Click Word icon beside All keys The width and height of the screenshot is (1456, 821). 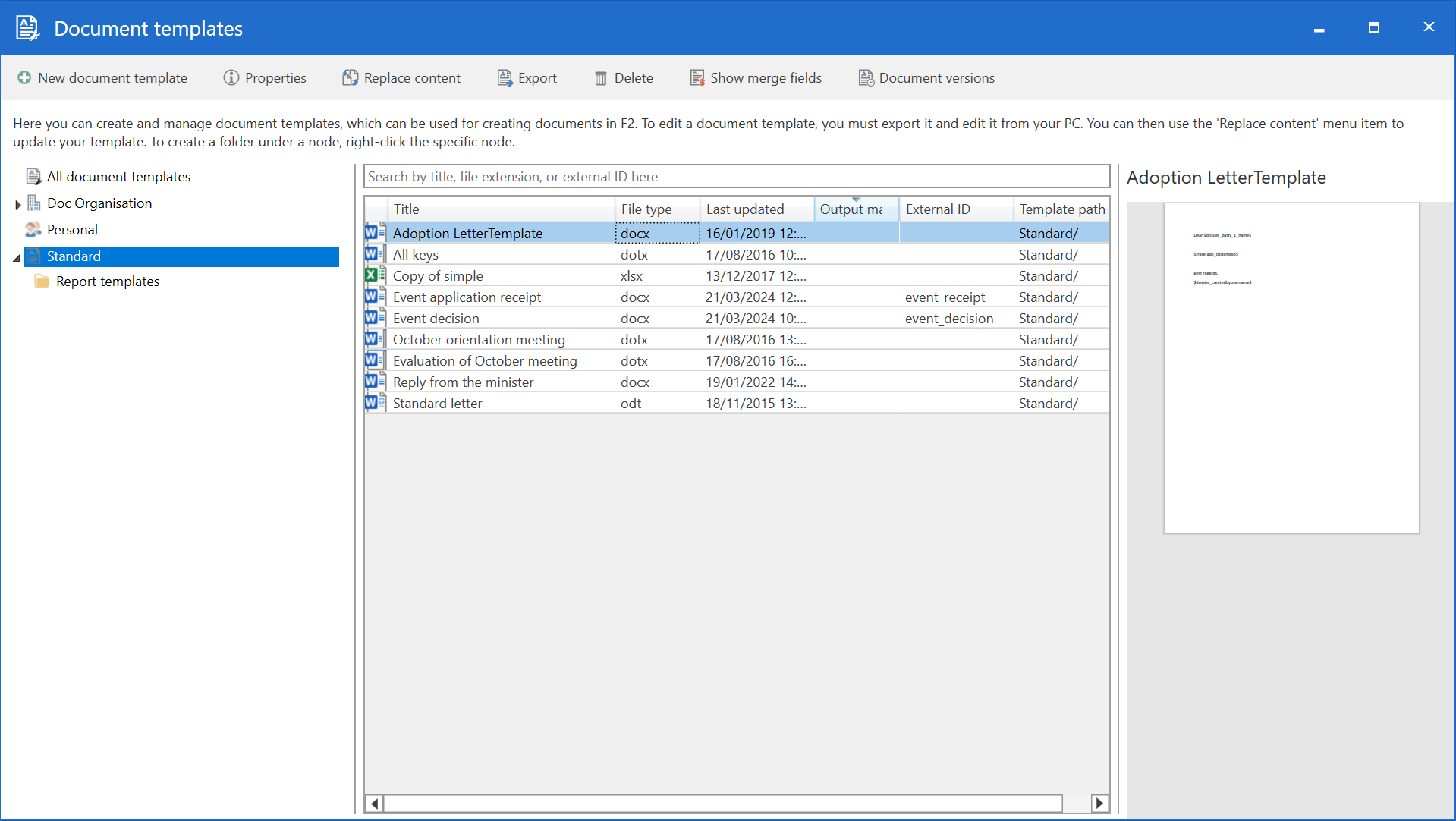[x=375, y=254]
